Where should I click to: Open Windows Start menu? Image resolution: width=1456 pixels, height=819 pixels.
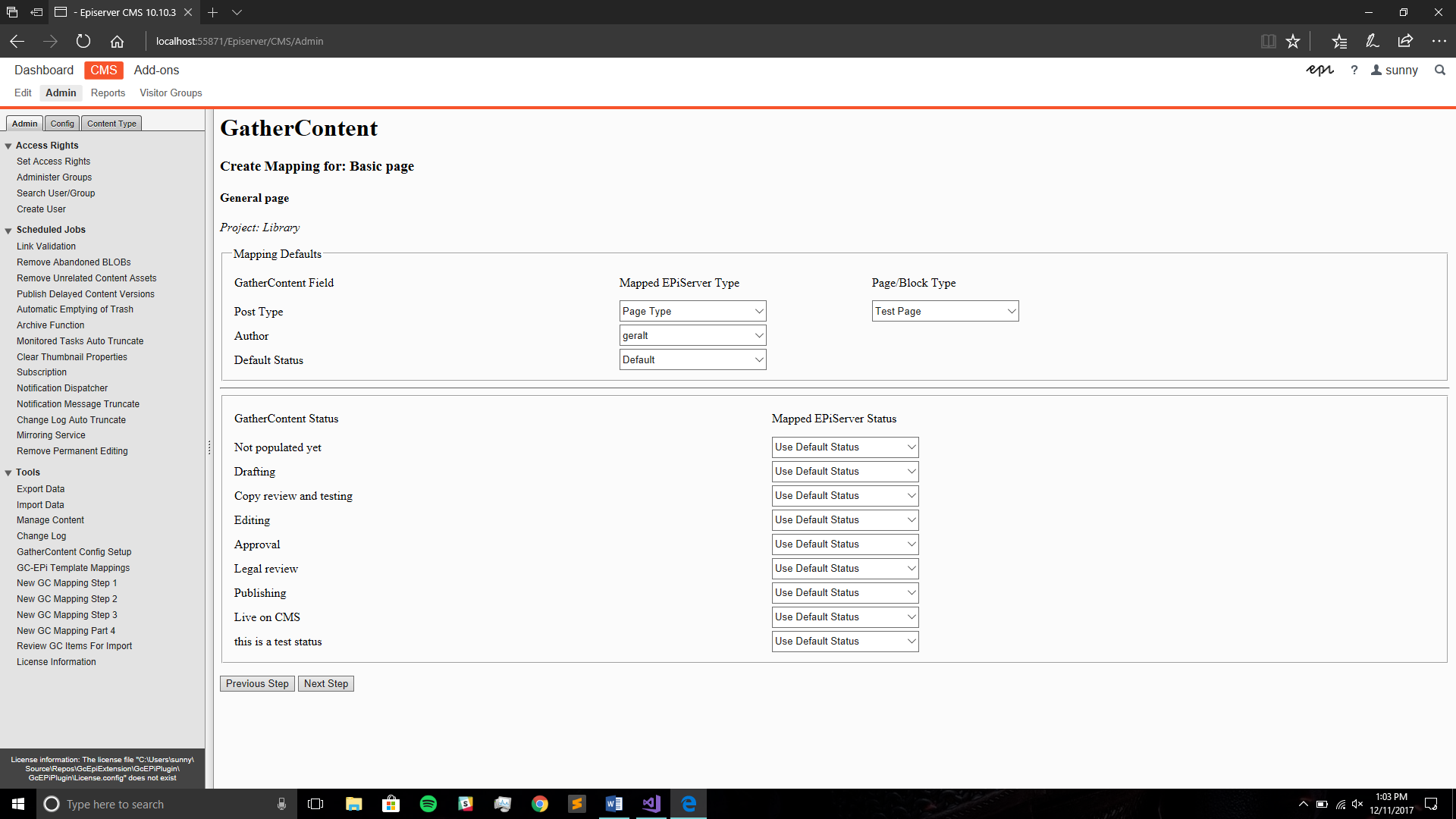[18, 804]
